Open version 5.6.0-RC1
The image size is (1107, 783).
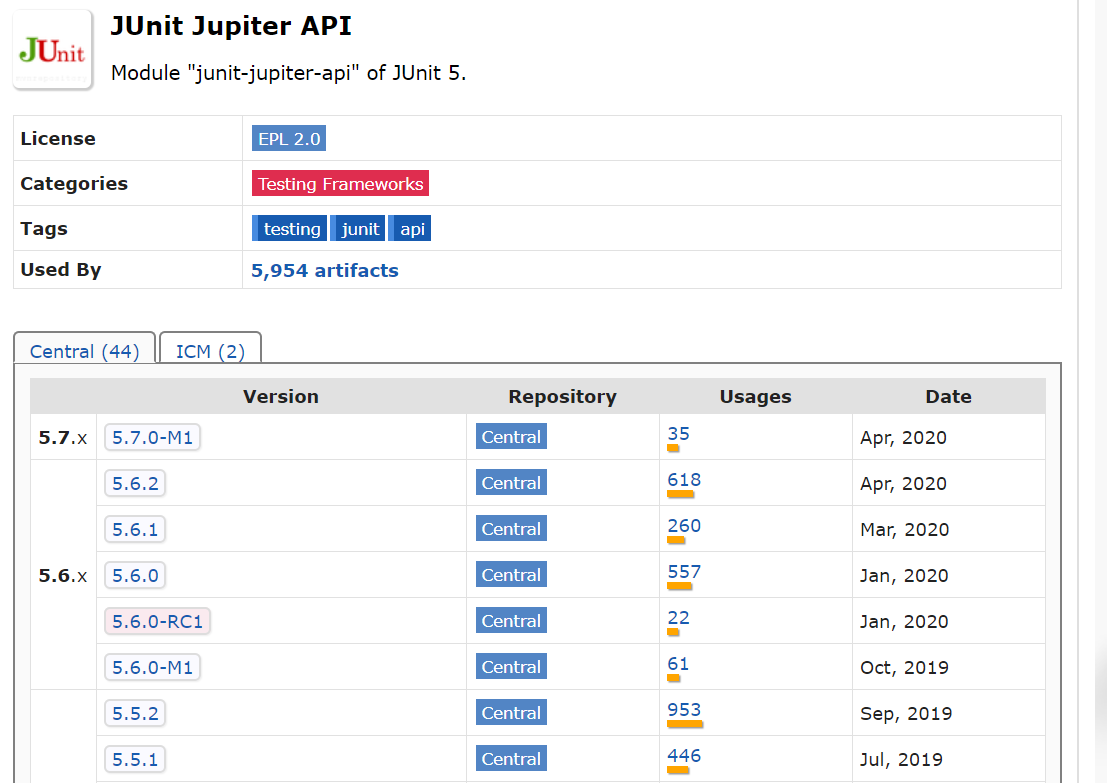(157, 621)
